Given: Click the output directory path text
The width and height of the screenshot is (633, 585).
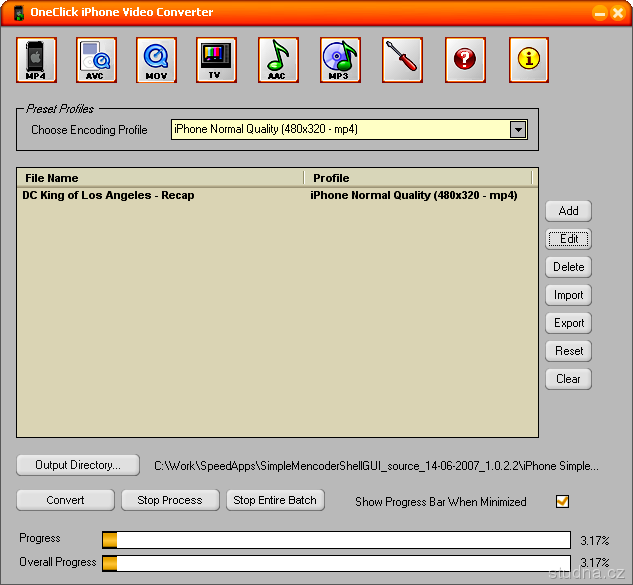Looking at the screenshot, I should point(376,466).
